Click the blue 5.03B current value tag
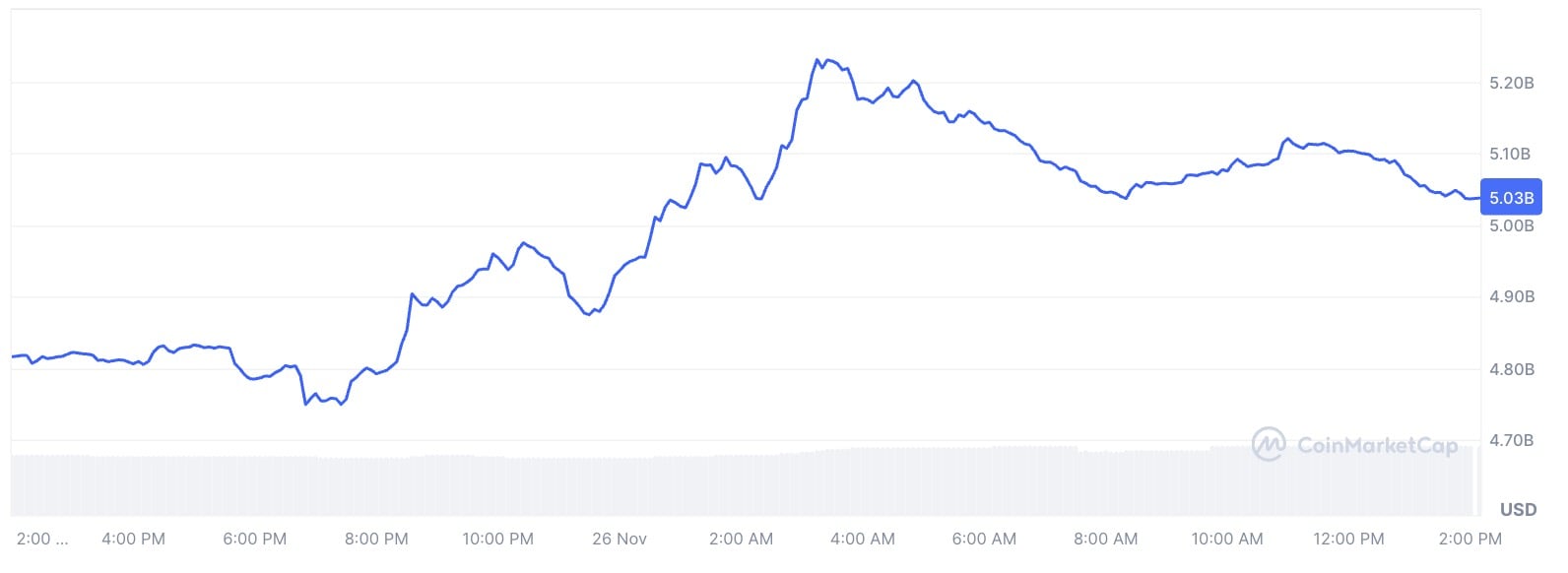The height and width of the screenshot is (573, 1568). tap(1511, 198)
